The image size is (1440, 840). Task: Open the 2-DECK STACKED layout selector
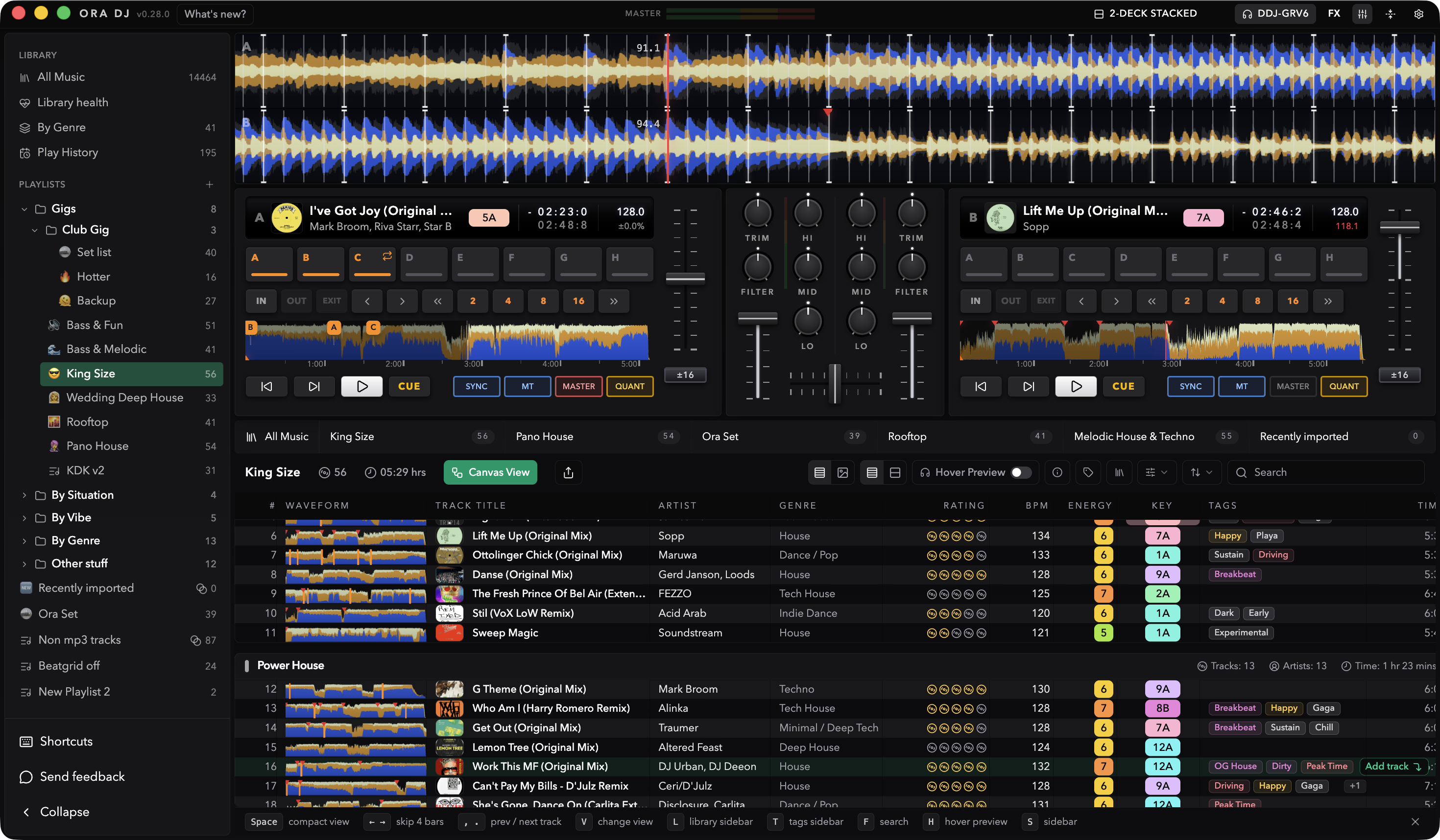[x=1145, y=14]
